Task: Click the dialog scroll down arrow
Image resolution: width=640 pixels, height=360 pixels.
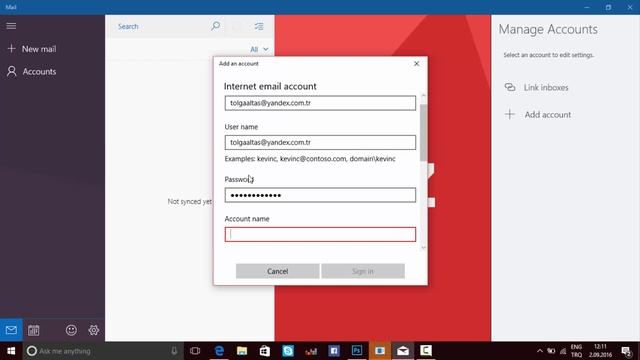Action: coord(423,247)
